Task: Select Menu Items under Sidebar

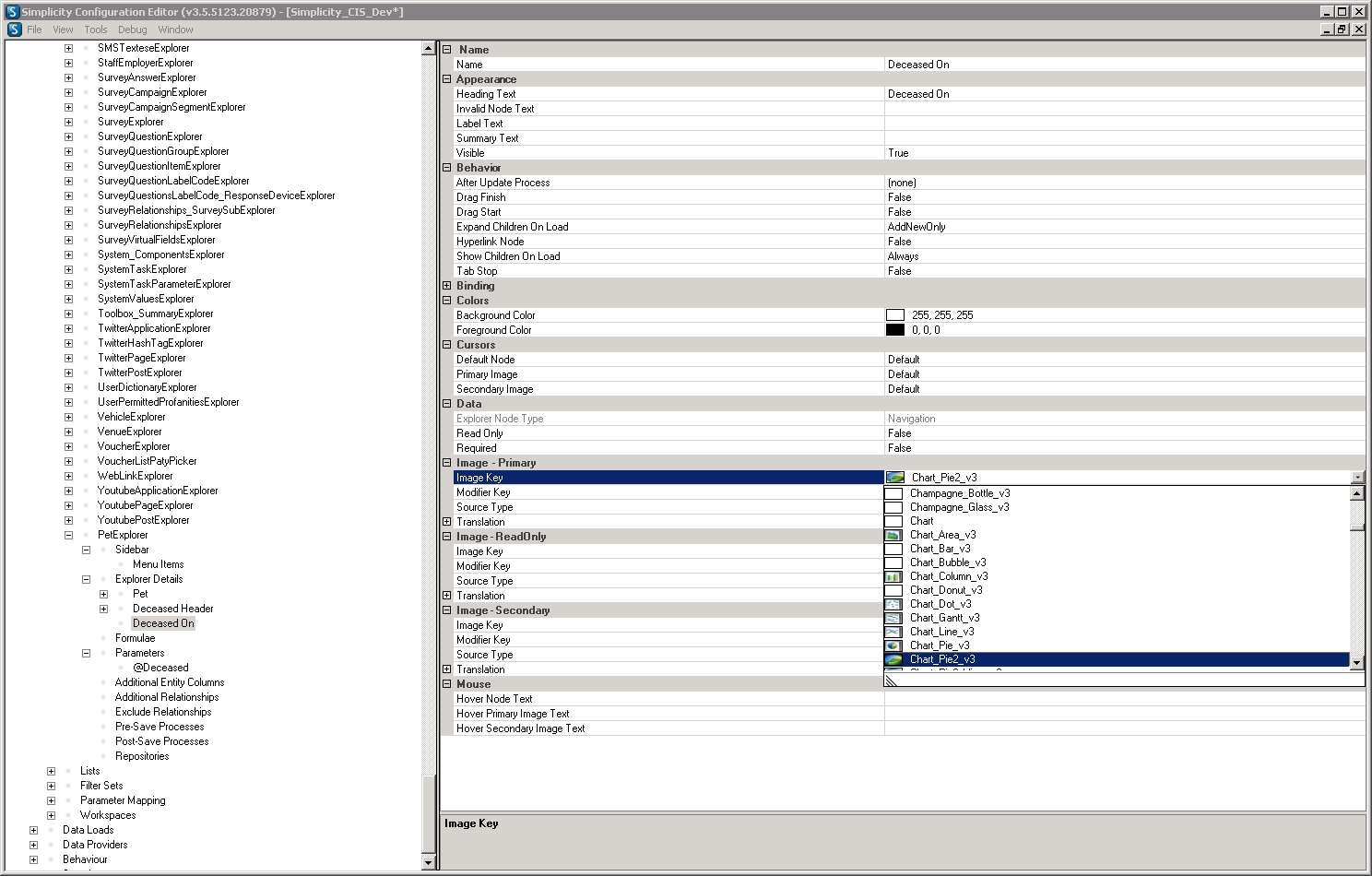Action: click(x=158, y=564)
